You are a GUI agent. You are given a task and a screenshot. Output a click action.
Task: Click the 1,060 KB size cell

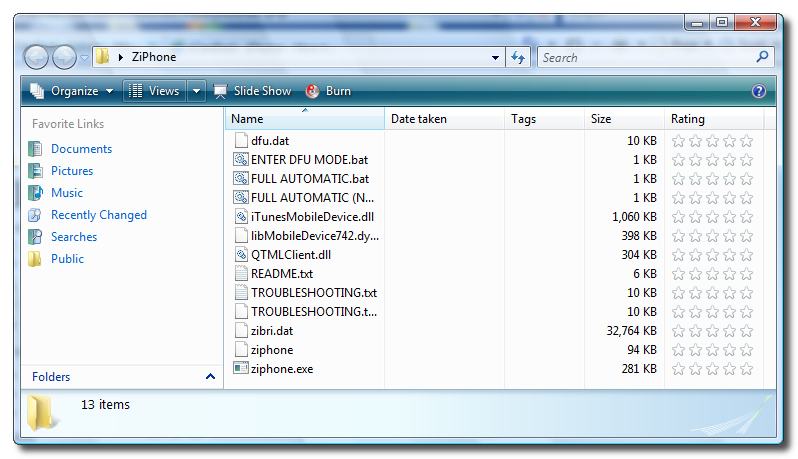(634, 217)
